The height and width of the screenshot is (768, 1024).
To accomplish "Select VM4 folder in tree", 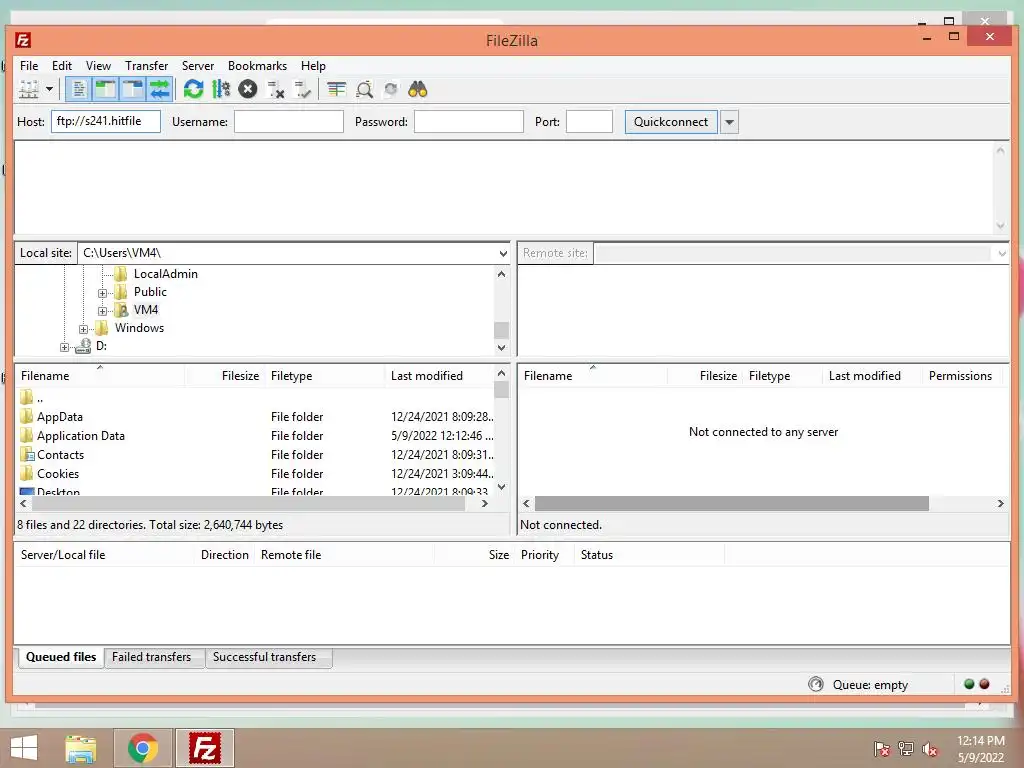I will pos(146,310).
